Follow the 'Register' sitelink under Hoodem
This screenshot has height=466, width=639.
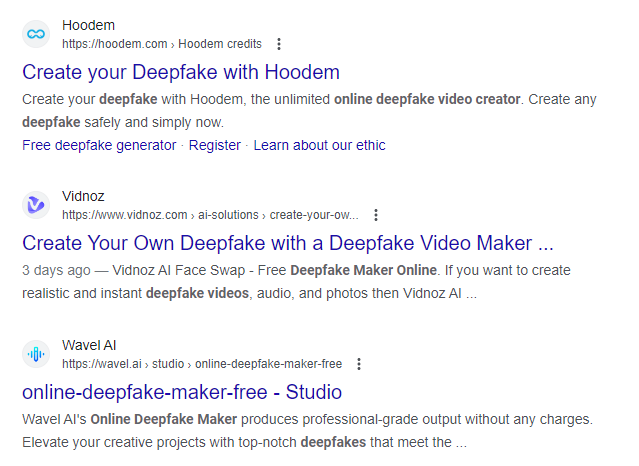215,145
